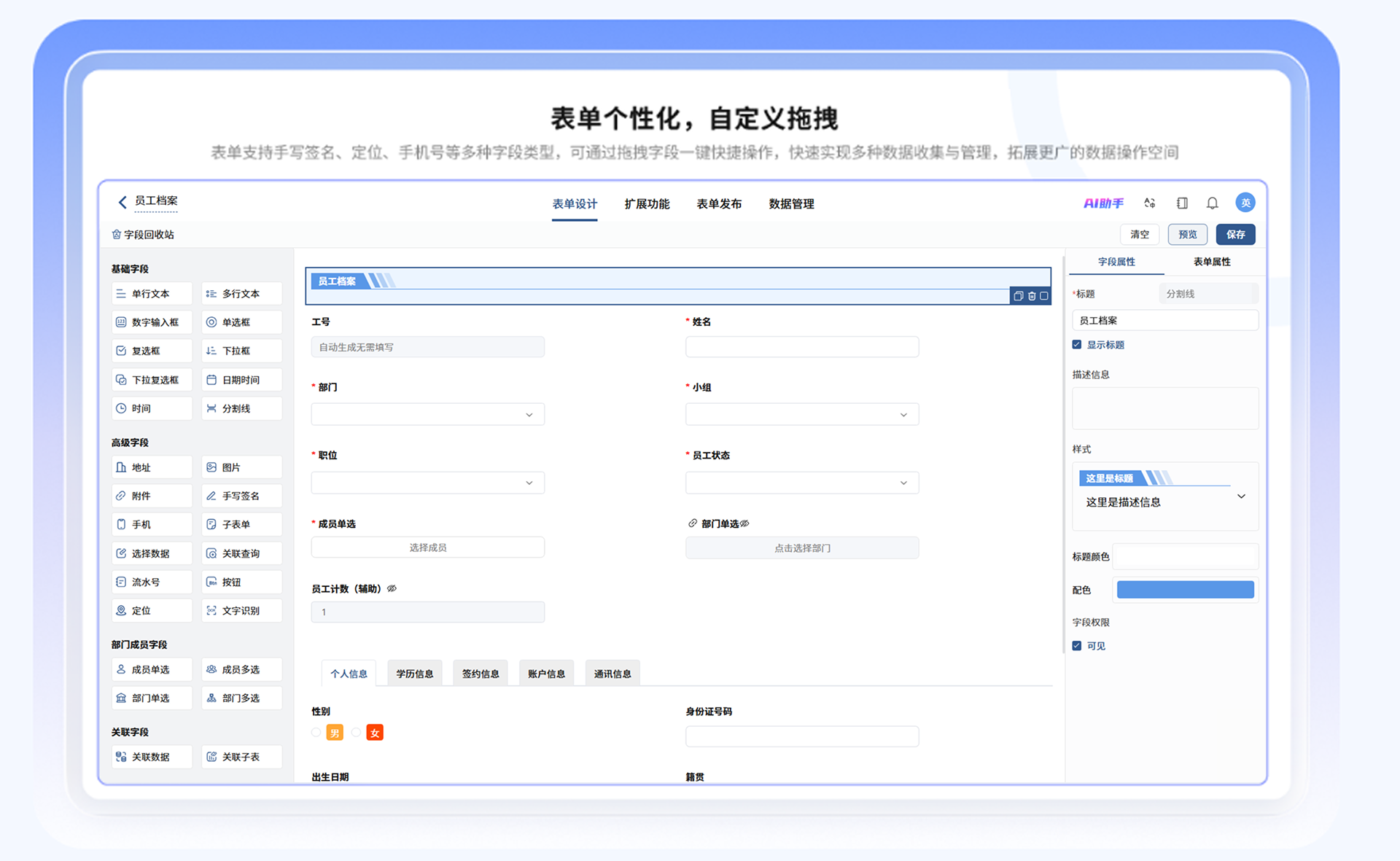Select the 流水号 field
Viewport: 1400px width, 861px height.
pyautogui.click(x=152, y=582)
